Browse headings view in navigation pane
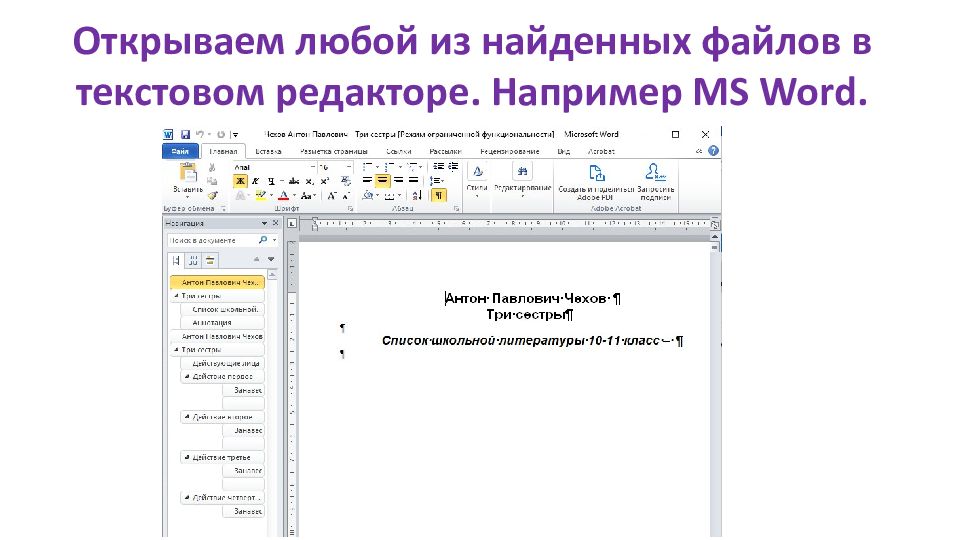Viewport: 960px width, 540px height. 176,261
